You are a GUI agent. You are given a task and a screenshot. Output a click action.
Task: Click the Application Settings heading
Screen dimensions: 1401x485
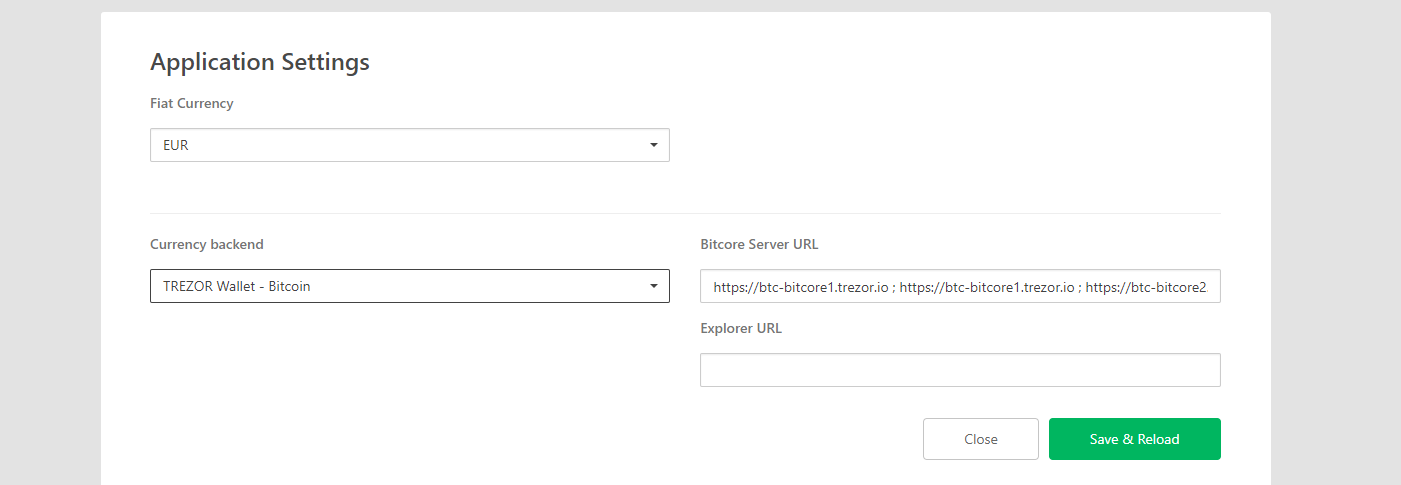tap(260, 62)
